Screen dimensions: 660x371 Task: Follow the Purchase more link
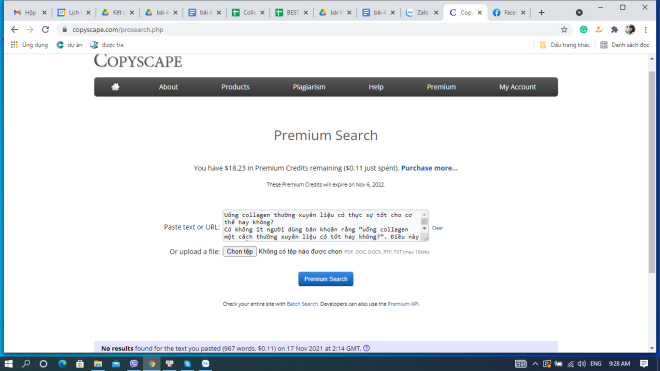[429, 168]
